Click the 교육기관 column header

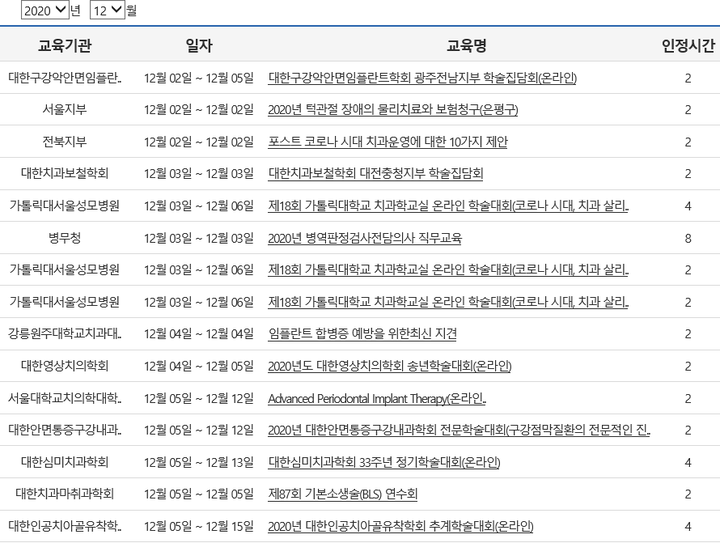click(65, 45)
